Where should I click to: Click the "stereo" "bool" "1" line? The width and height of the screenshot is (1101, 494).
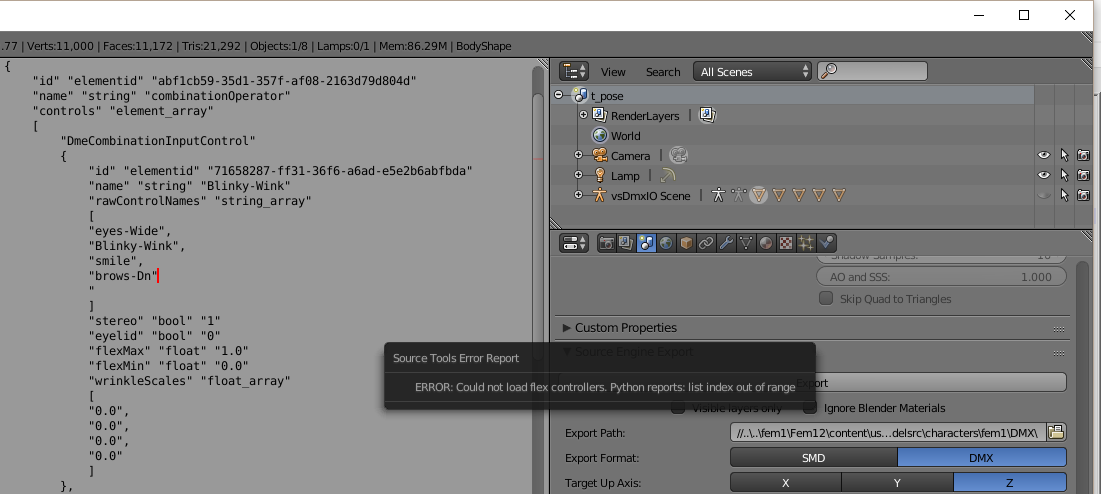pos(154,321)
